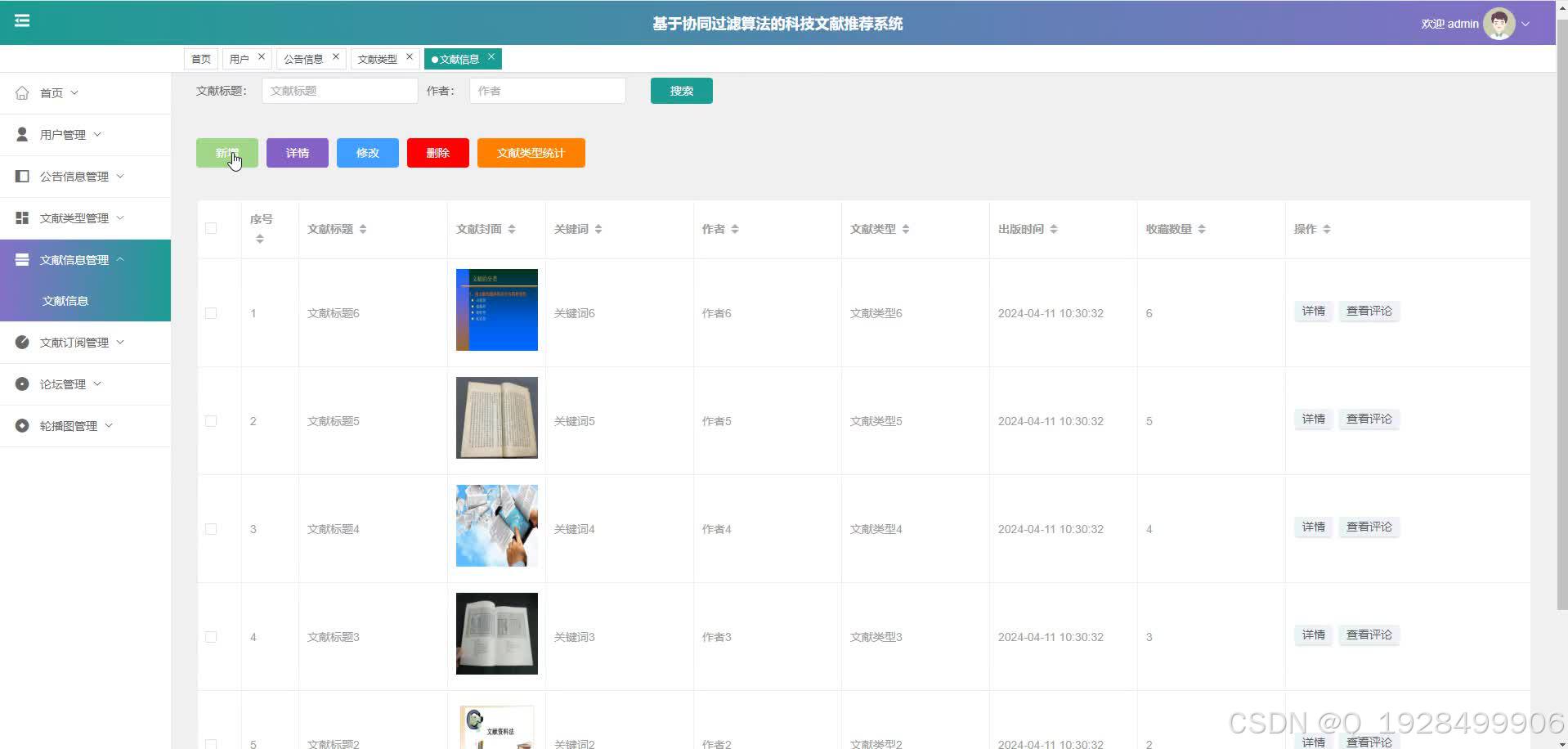Close the 文献类型 tab
This screenshot has width=1568, height=749.
(410, 56)
